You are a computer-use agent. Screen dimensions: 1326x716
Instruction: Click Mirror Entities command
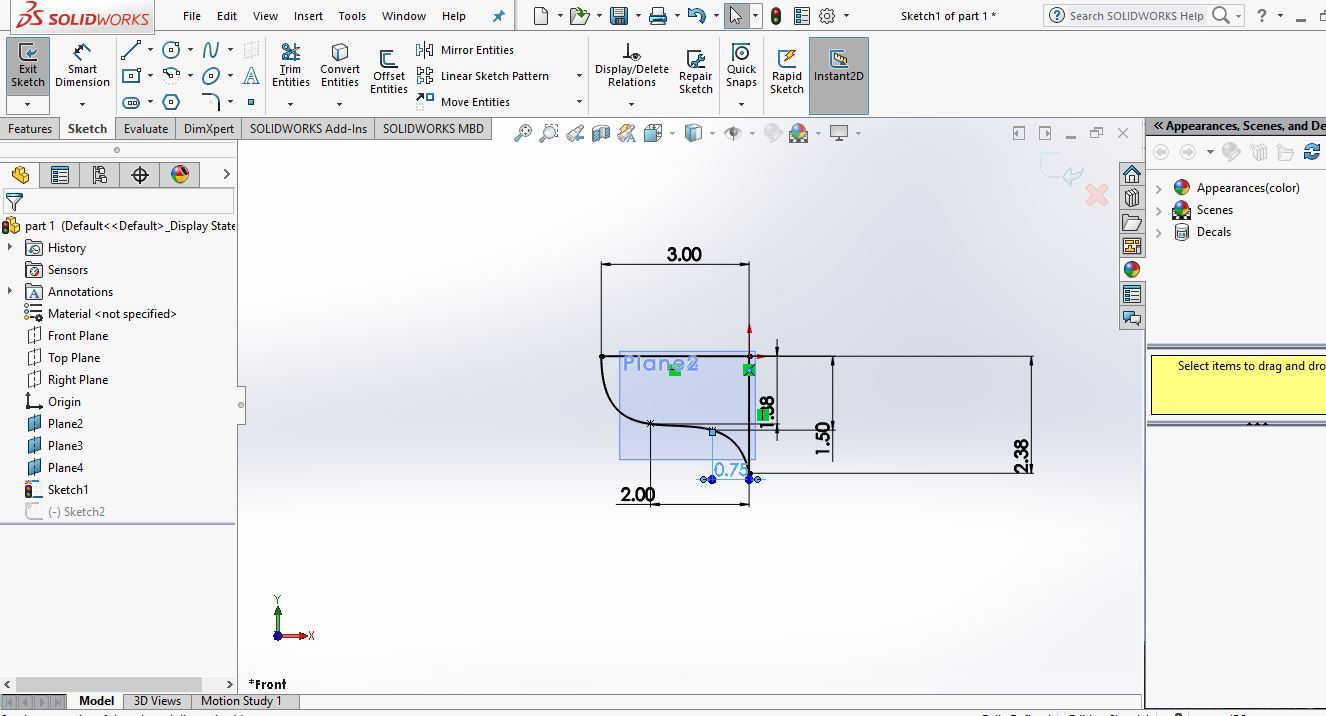(x=465, y=50)
